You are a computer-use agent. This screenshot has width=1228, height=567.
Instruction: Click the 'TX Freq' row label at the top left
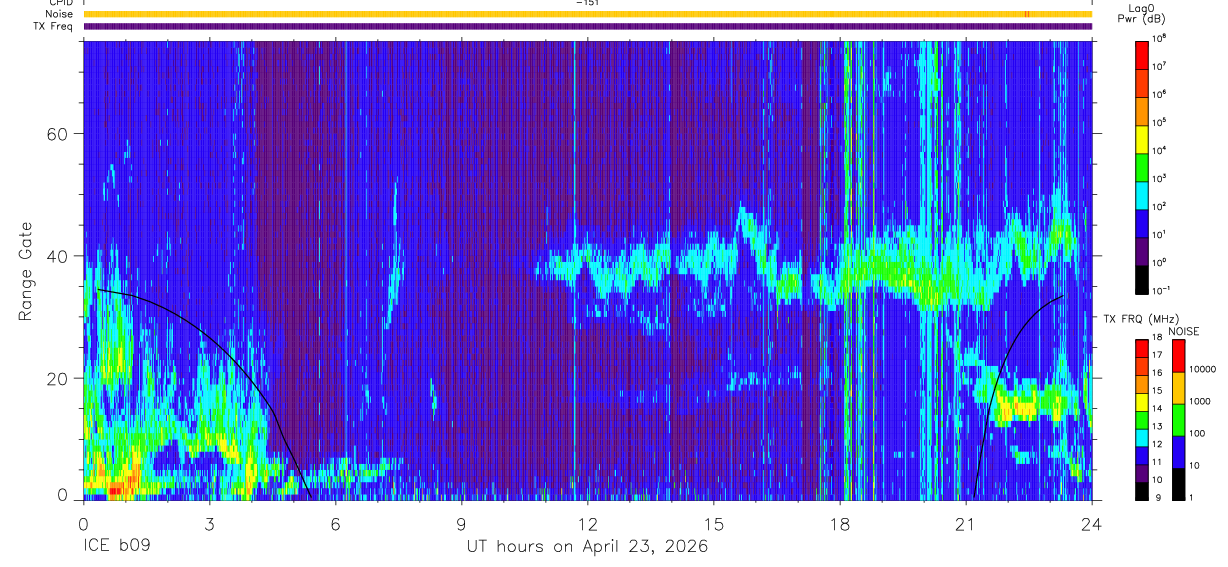pyautogui.click(x=54, y=26)
